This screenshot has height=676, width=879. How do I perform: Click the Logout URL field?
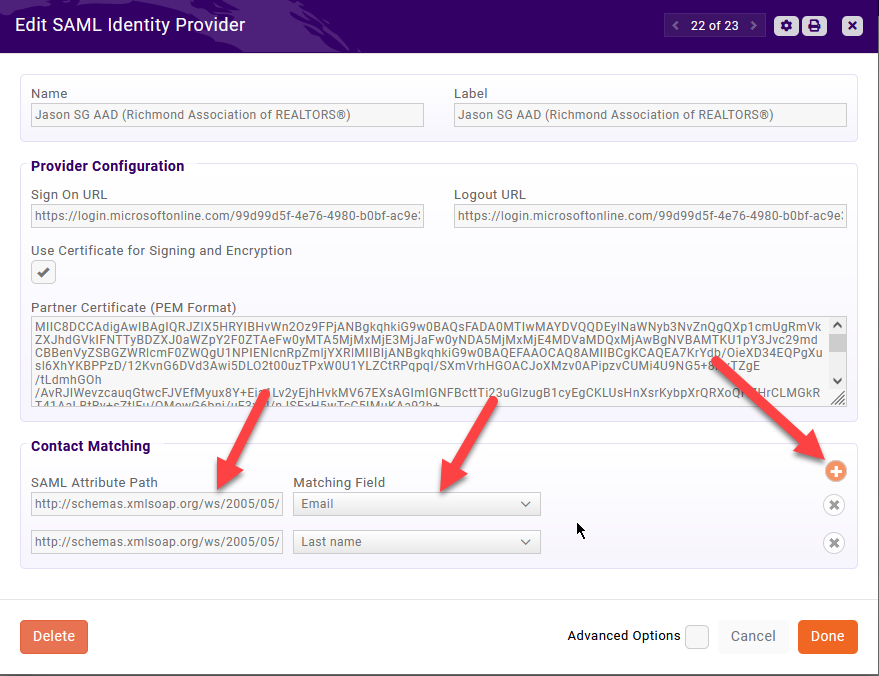pyautogui.click(x=649, y=216)
